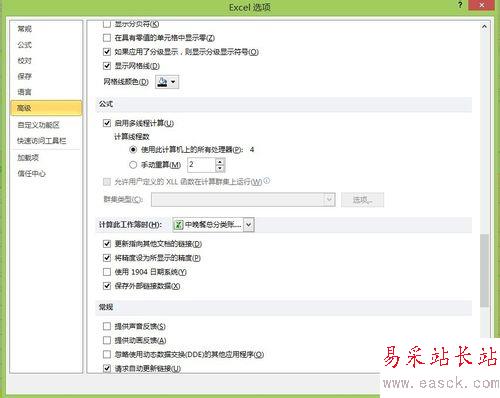Open the gridline color picker

pyautogui.click(x=167, y=82)
